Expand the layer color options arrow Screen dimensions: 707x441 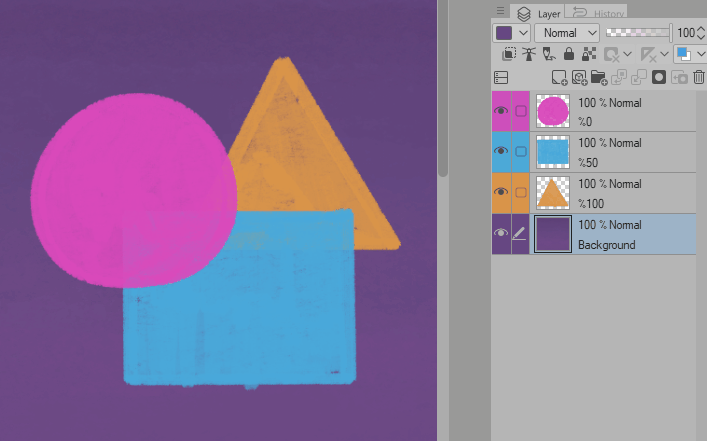point(701,54)
